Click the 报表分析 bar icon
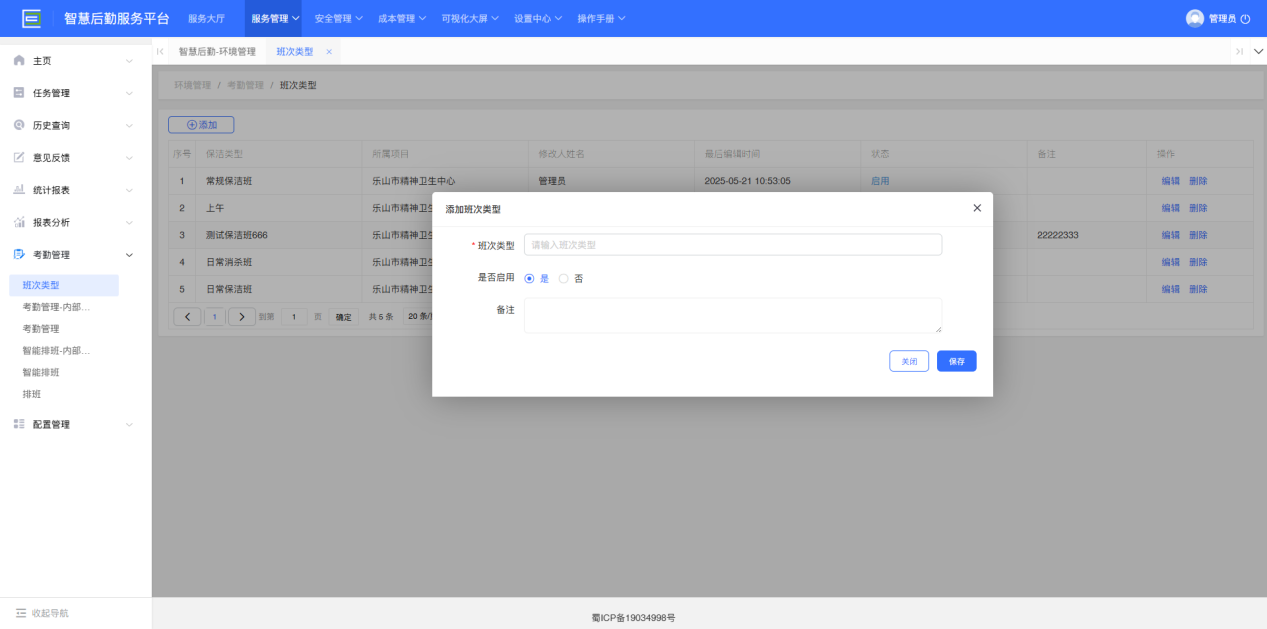Screen dimensions: 1267x629 (x=19, y=222)
